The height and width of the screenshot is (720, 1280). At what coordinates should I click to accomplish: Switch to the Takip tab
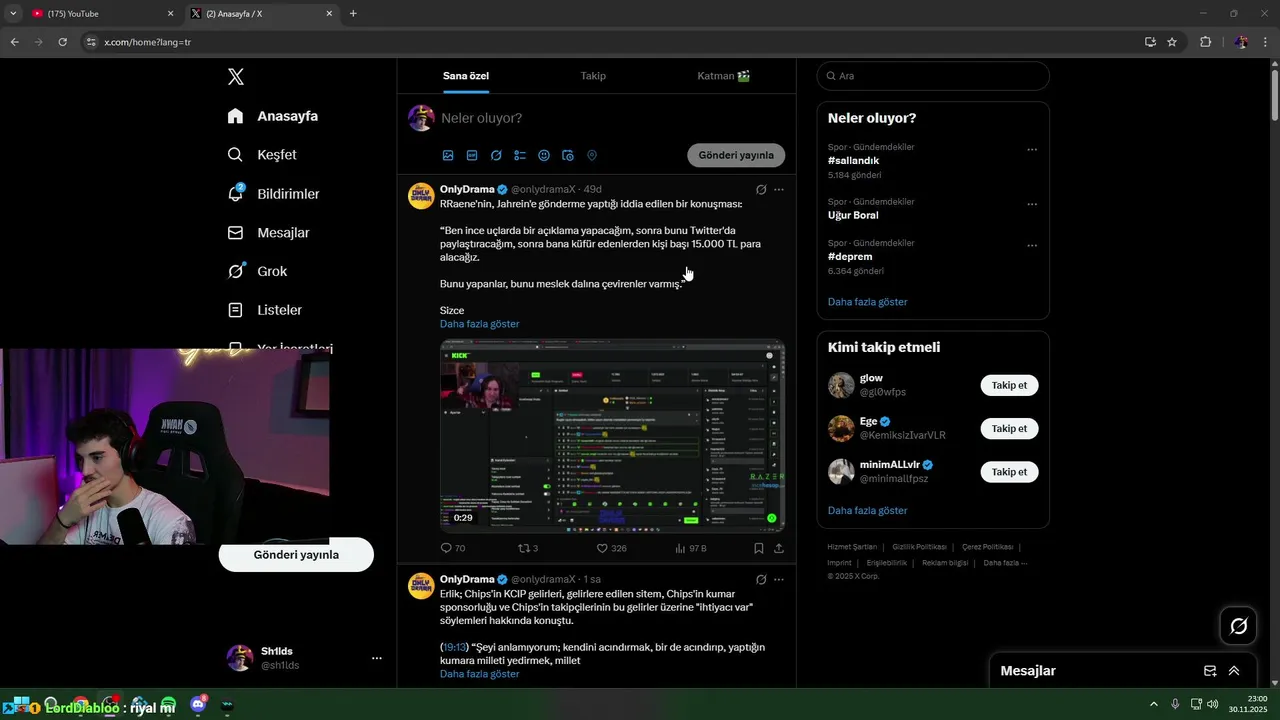pyautogui.click(x=593, y=76)
